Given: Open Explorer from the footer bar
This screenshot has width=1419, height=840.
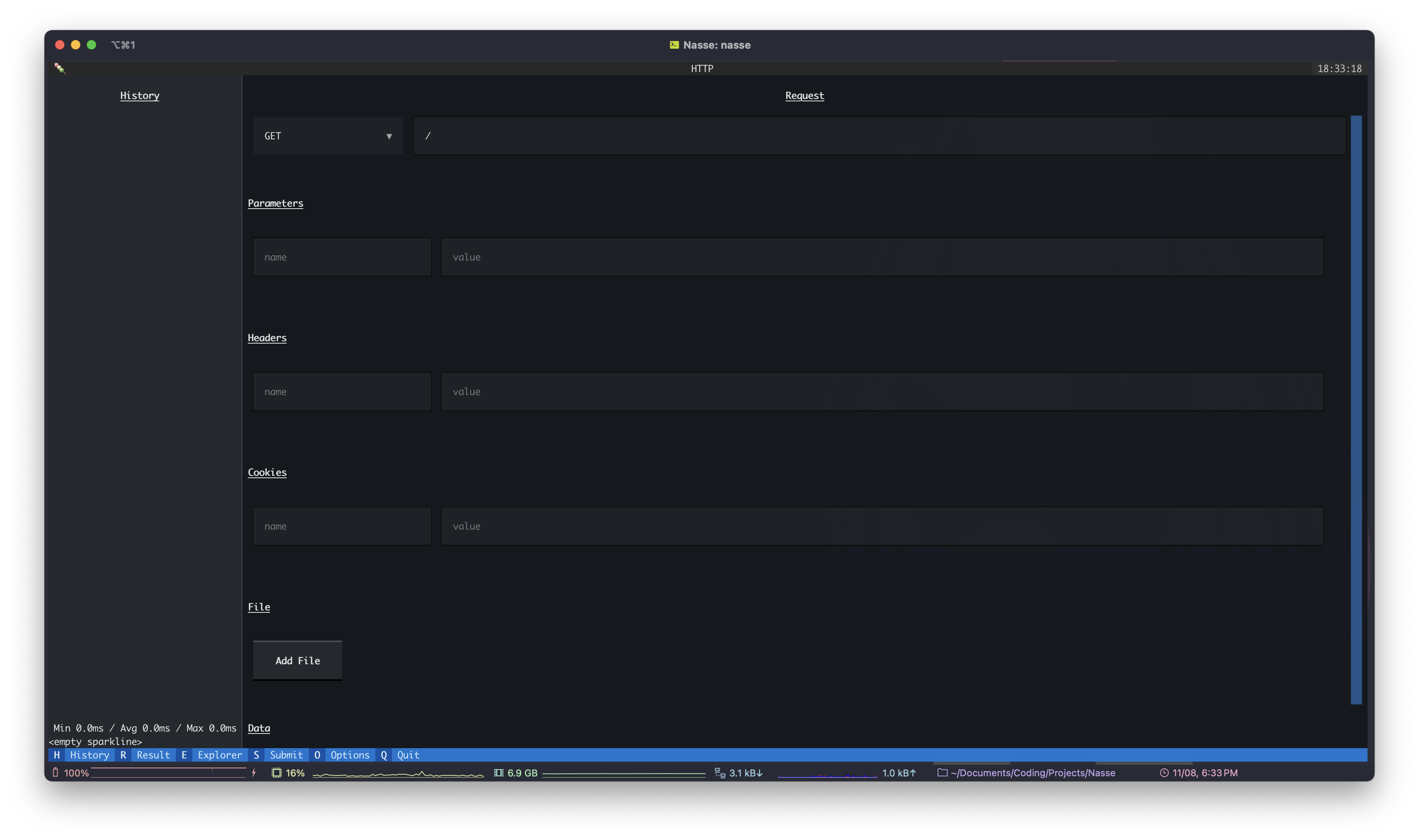Looking at the screenshot, I should pyautogui.click(x=220, y=755).
